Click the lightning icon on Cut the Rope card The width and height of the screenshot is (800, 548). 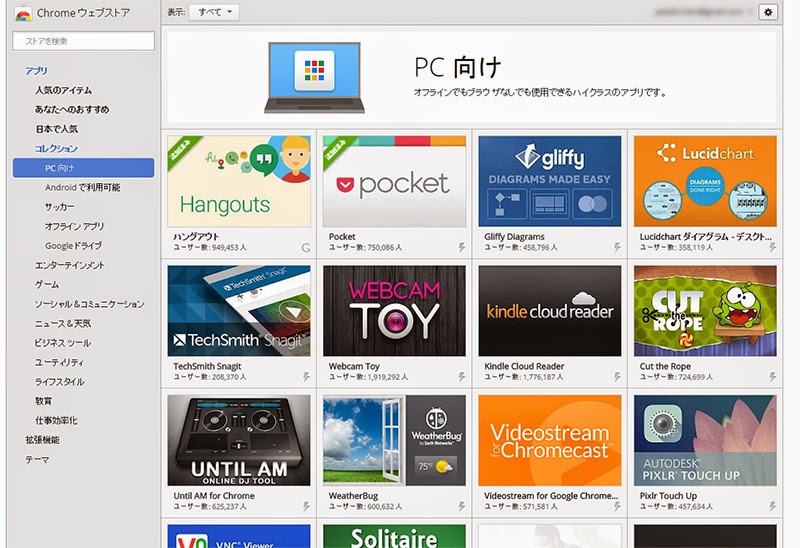[773, 377]
